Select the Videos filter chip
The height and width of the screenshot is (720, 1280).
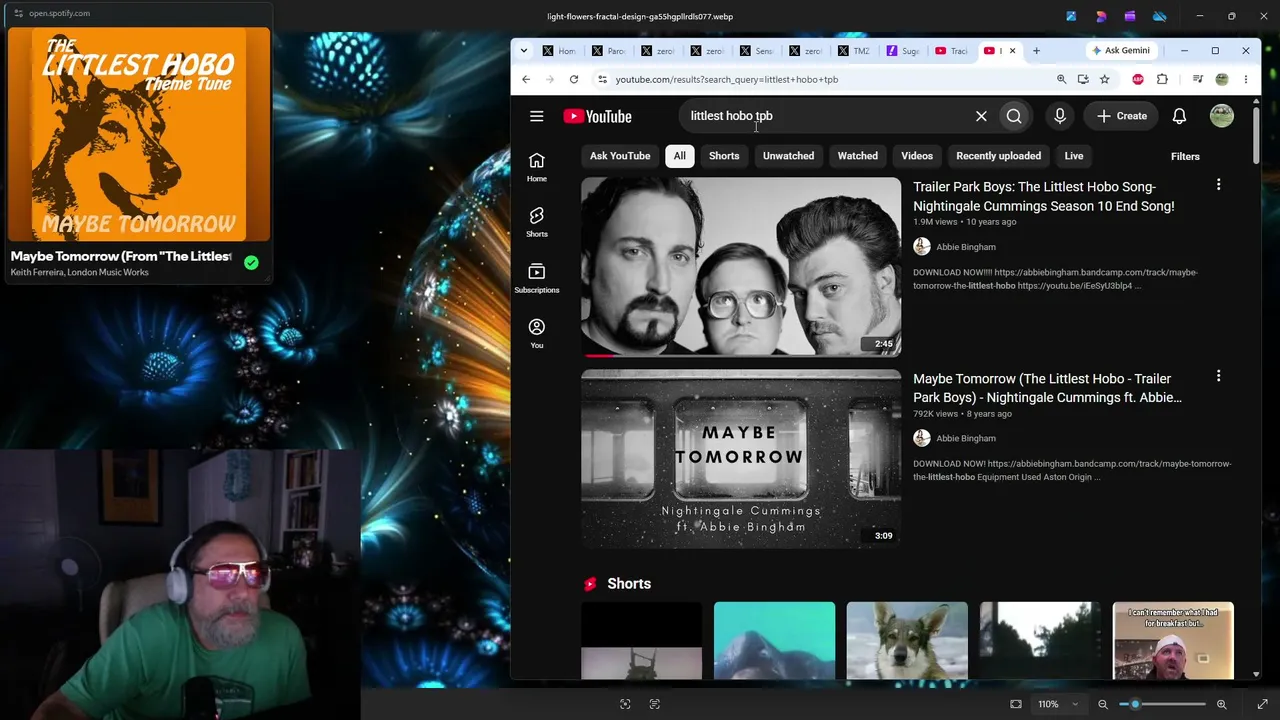click(917, 156)
